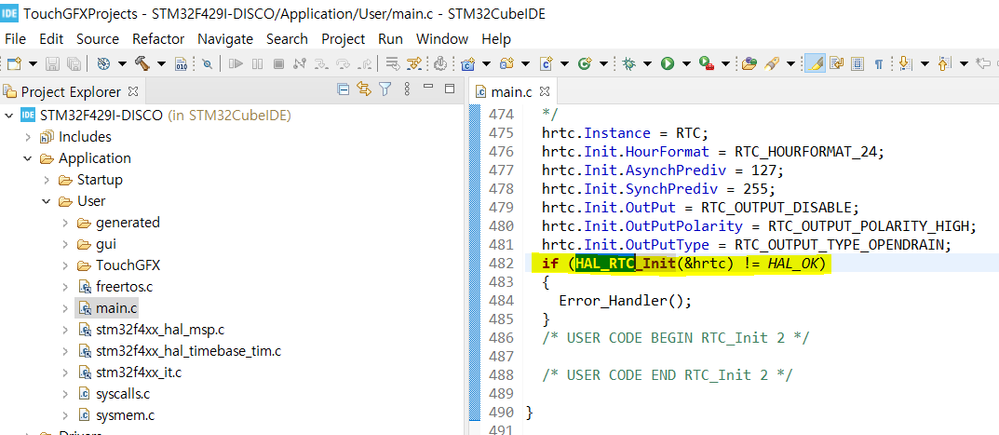Viewport: 999px width, 435px height.
Task: Select the gui folder
Action: pos(106,244)
